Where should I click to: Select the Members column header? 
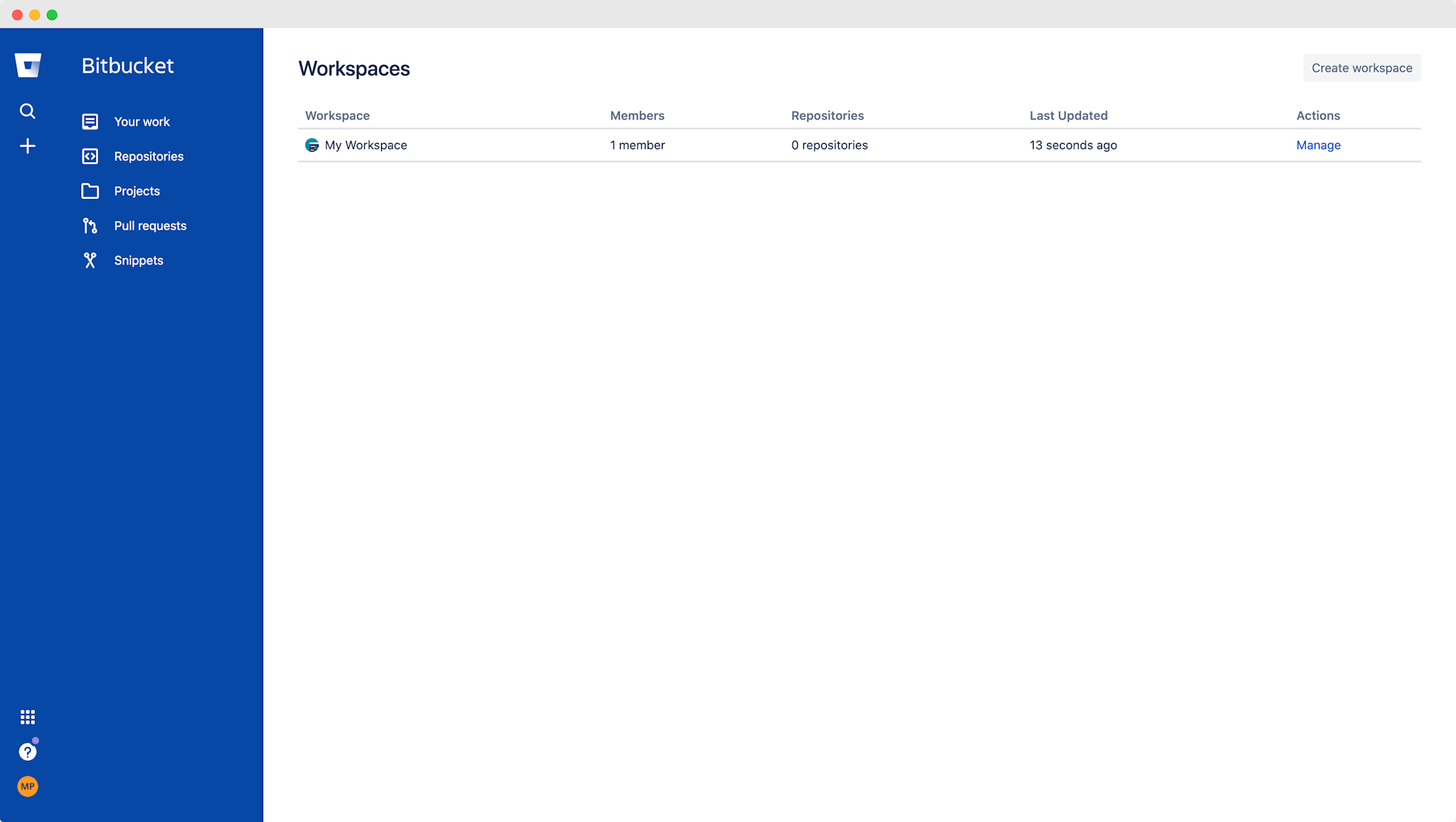637,115
